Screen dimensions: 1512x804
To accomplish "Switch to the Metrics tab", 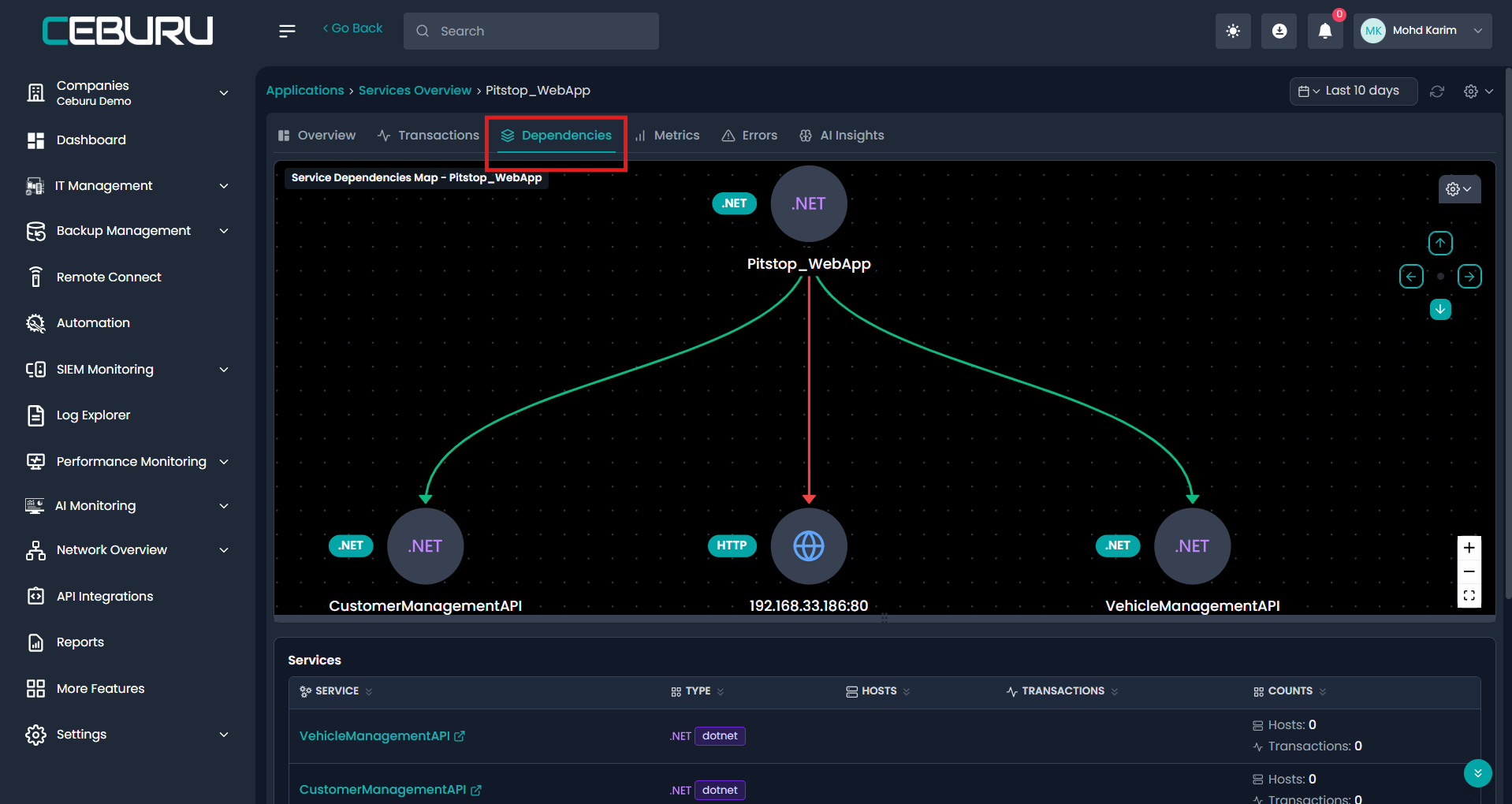I will (667, 136).
